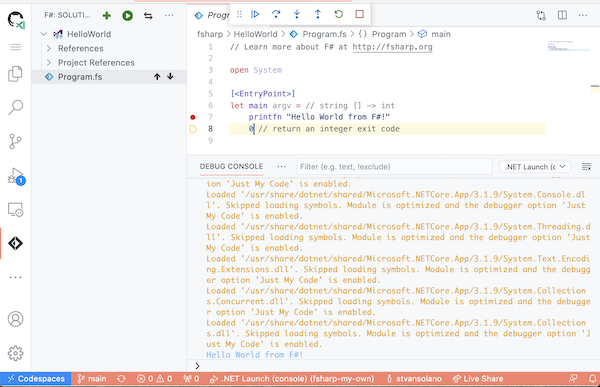The width and height of the screenshot is (600, 387).
Task: Step out of the function
Action: coord(318,15)
